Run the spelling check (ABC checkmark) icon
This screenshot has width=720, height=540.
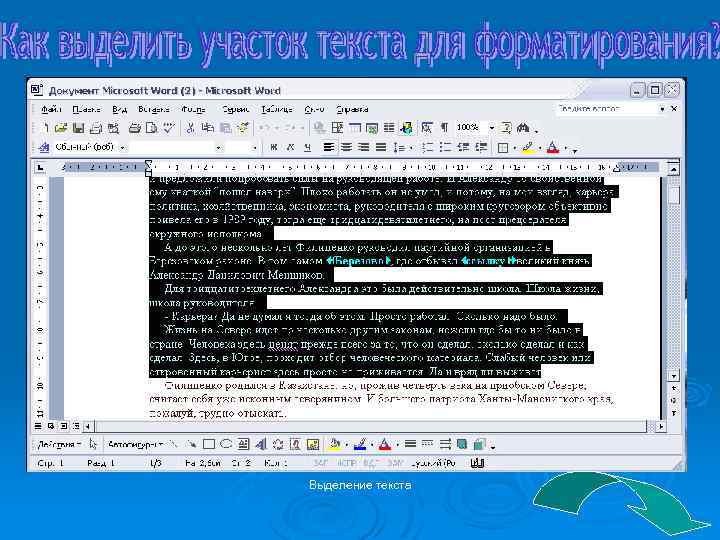click(169, 128)
